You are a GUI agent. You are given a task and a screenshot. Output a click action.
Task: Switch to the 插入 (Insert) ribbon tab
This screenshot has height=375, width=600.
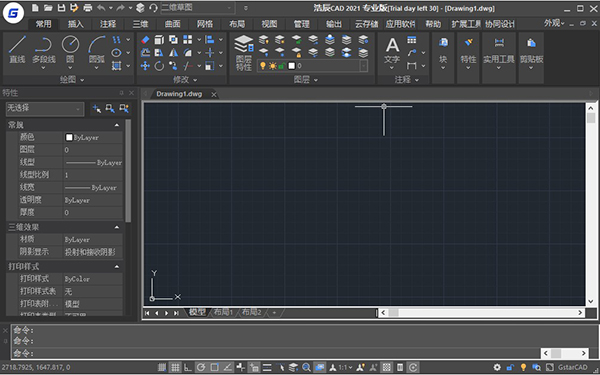tap(75, 24)
